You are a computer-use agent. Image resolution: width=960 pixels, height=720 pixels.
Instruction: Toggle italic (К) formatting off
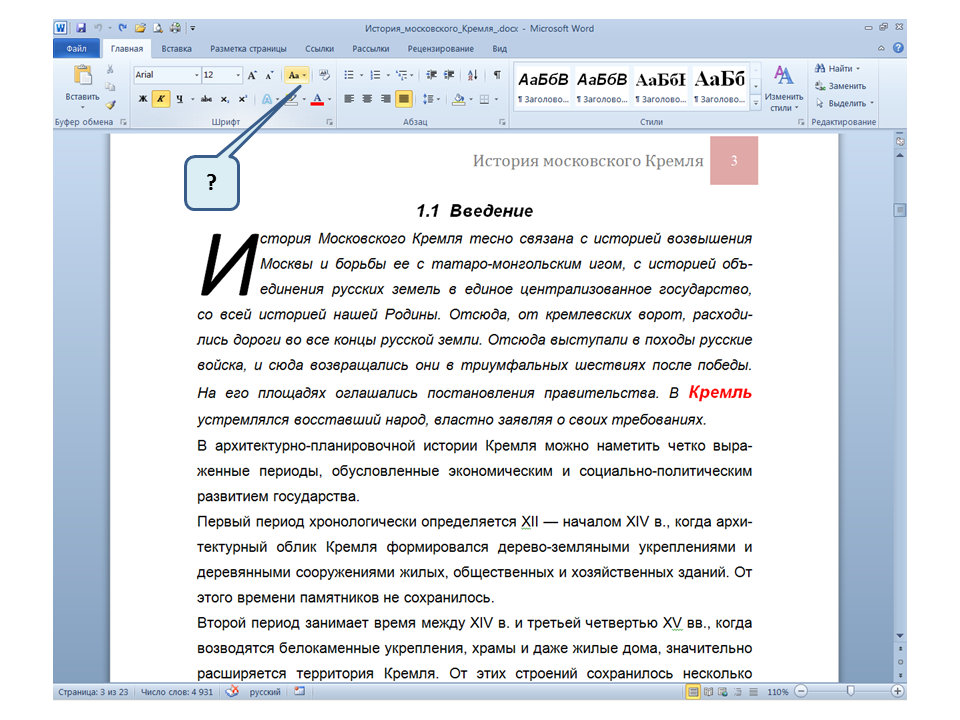click(x=161, y=99)
